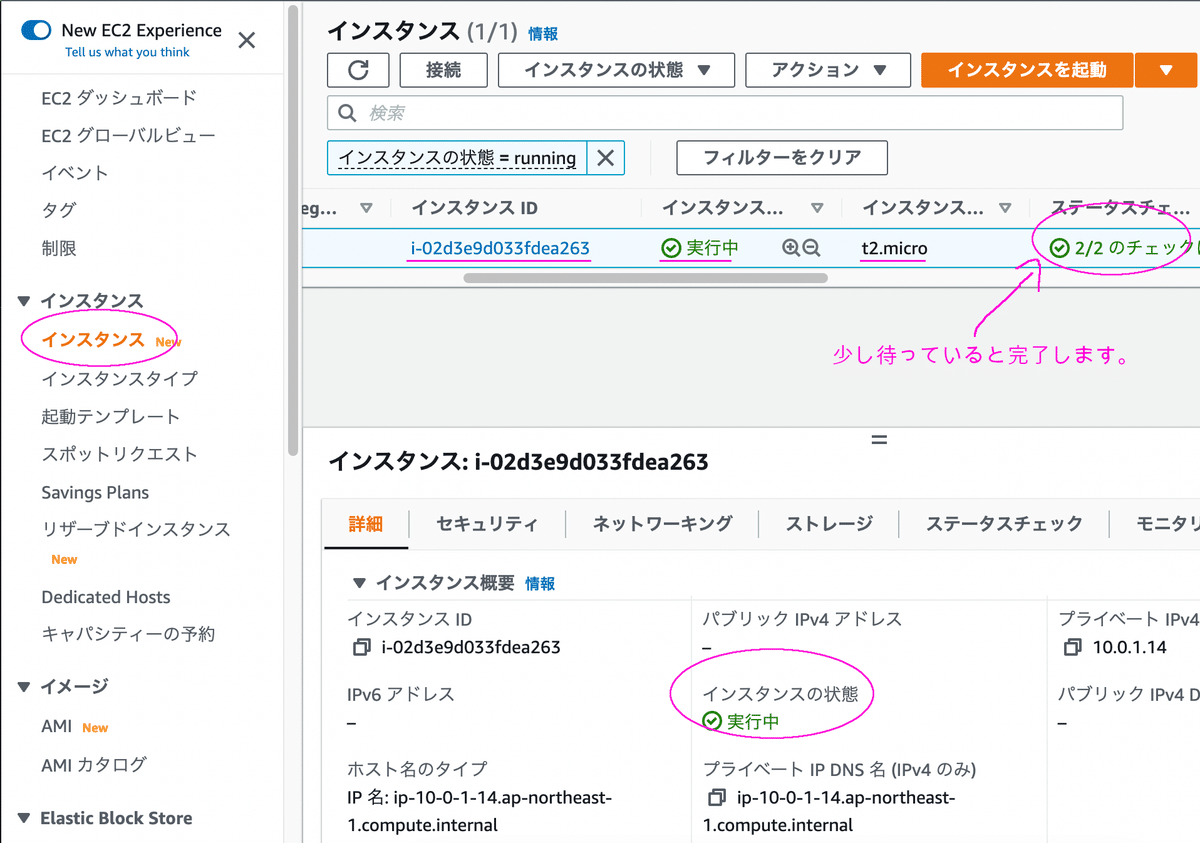Open タグ in the sidebar
The image size is (1200, 843).
coord(58,210)
